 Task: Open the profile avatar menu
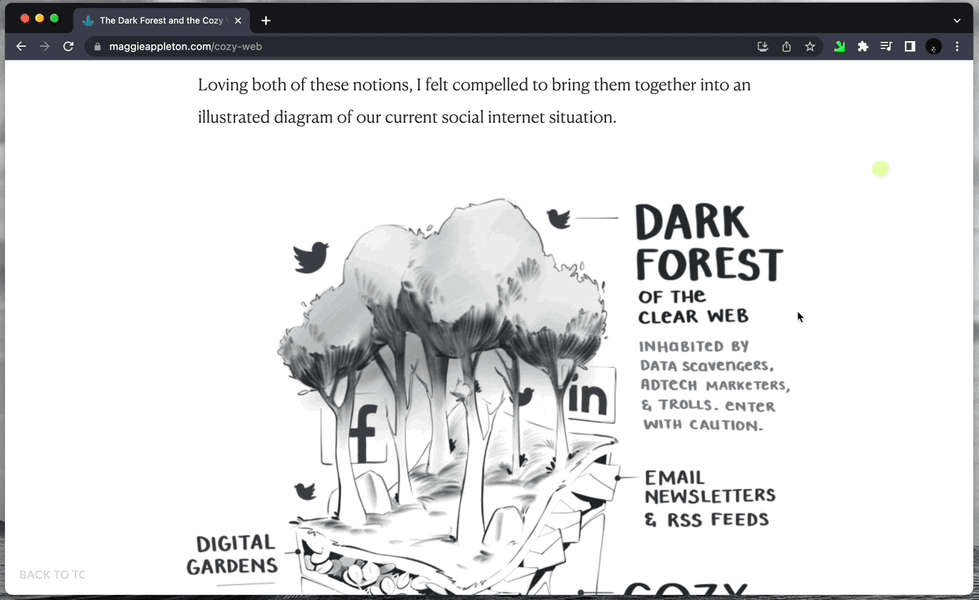(x=933, y=46)
